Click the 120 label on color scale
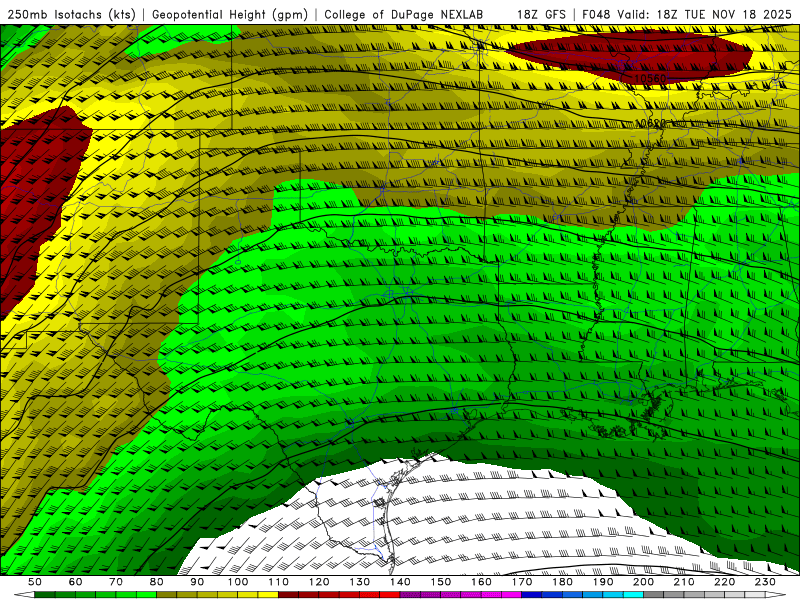The height and width of the screenshot is (600, 800). pos(319,582)
